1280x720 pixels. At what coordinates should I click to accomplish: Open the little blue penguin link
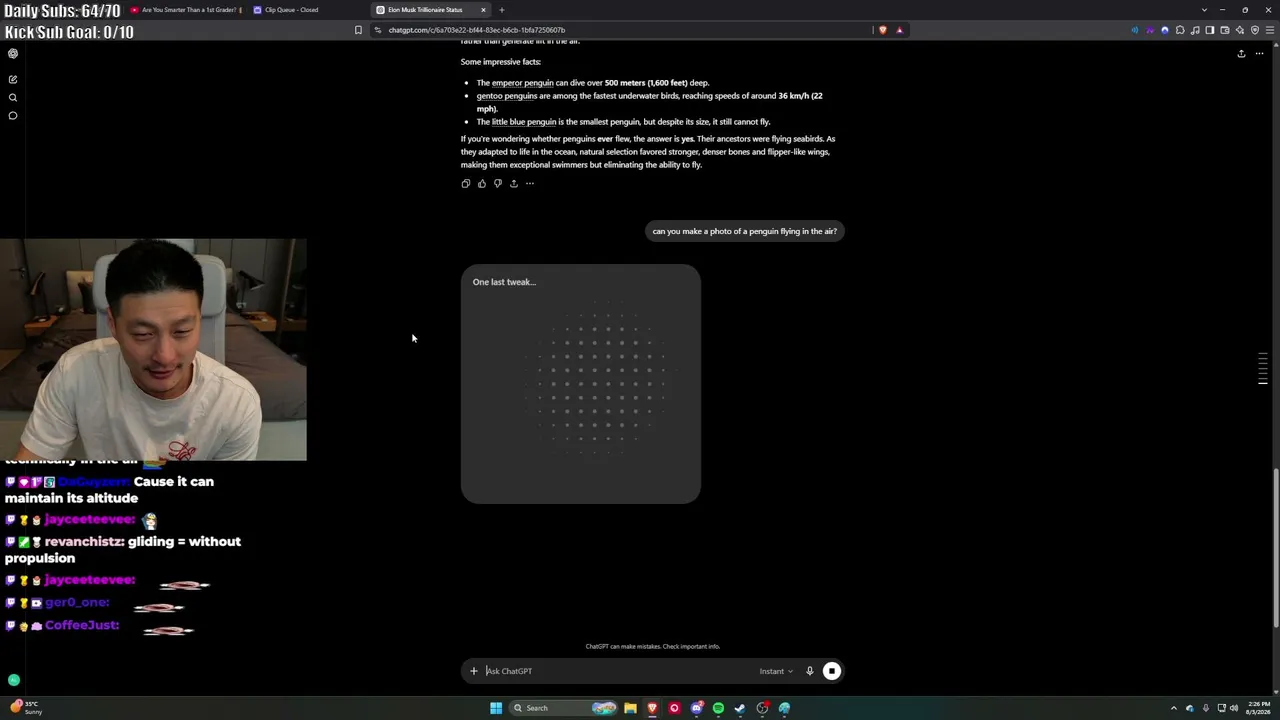523,122
